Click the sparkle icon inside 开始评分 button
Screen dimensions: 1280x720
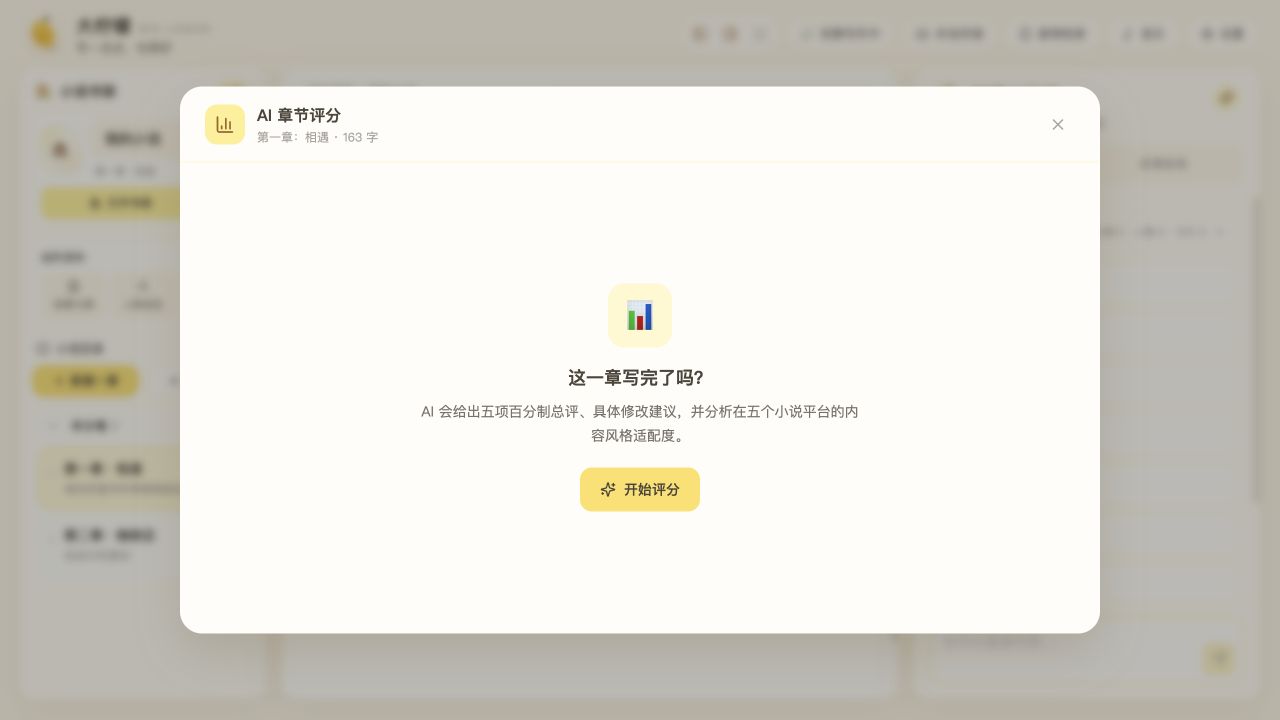[607, 489]
